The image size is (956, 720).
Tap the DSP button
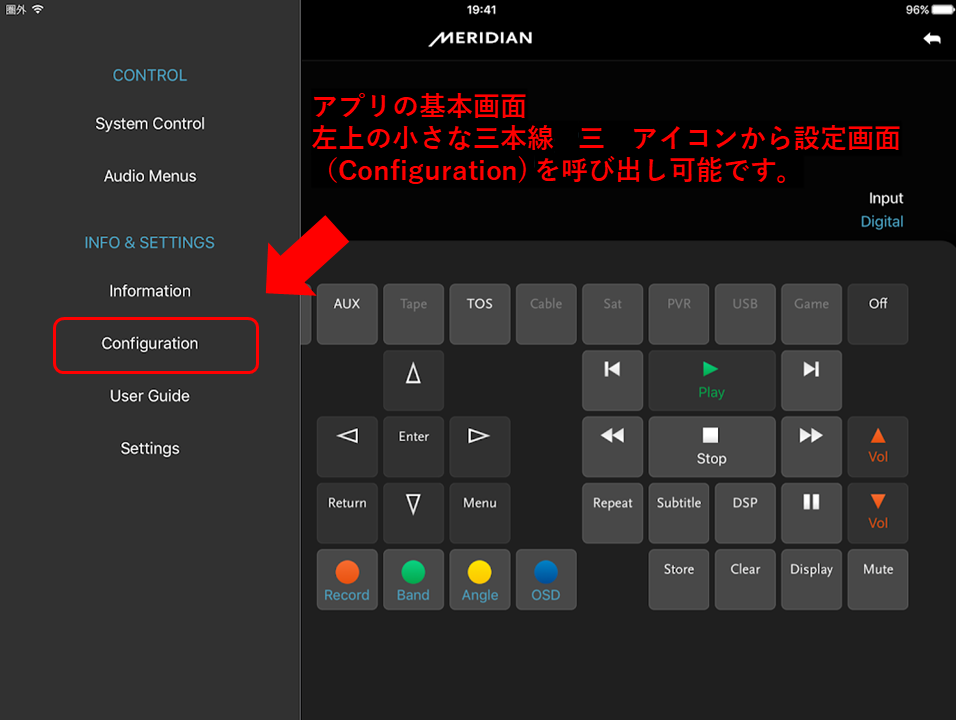tap(745, 513)
